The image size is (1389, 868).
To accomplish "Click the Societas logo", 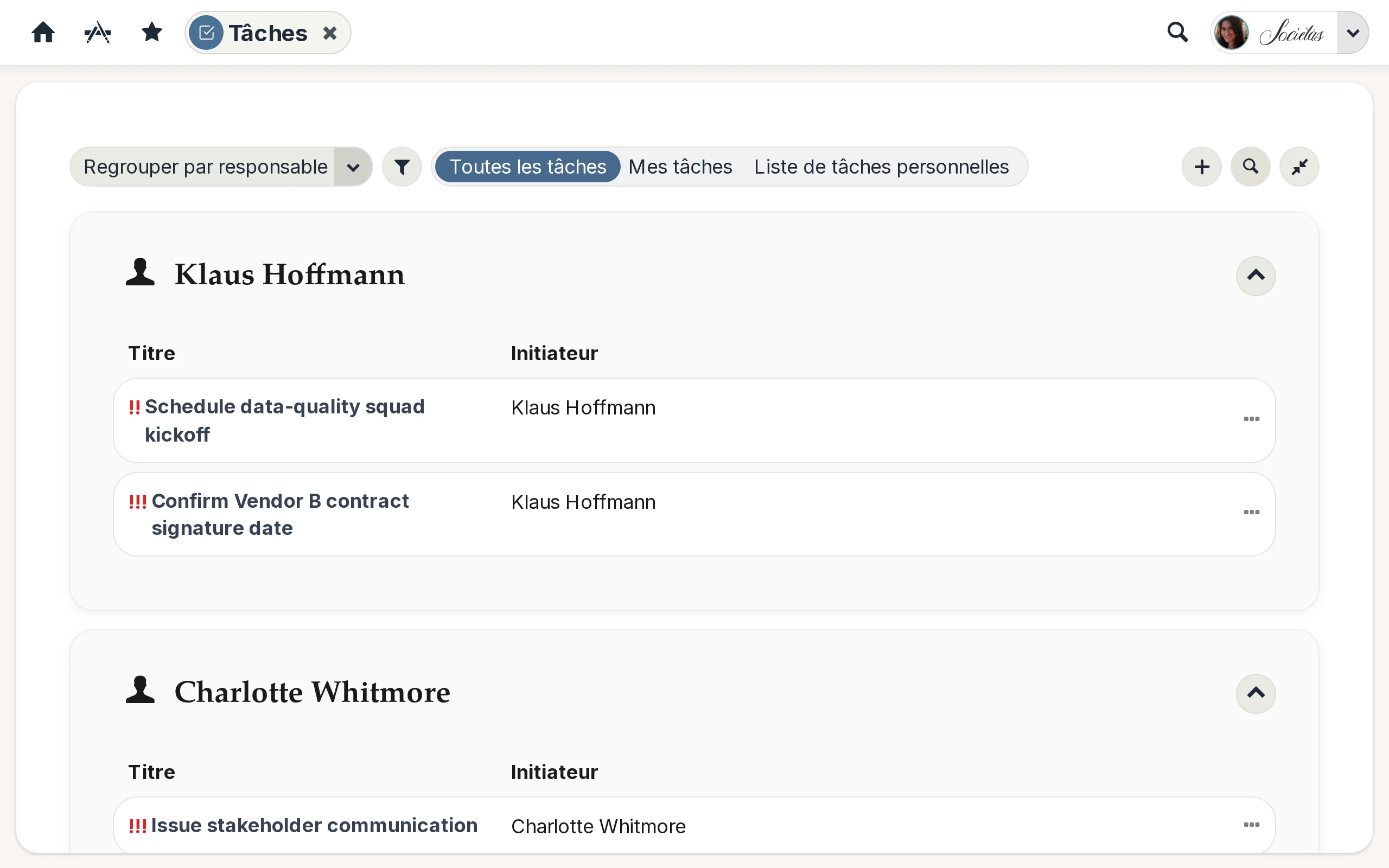I will coord(1291,33).
